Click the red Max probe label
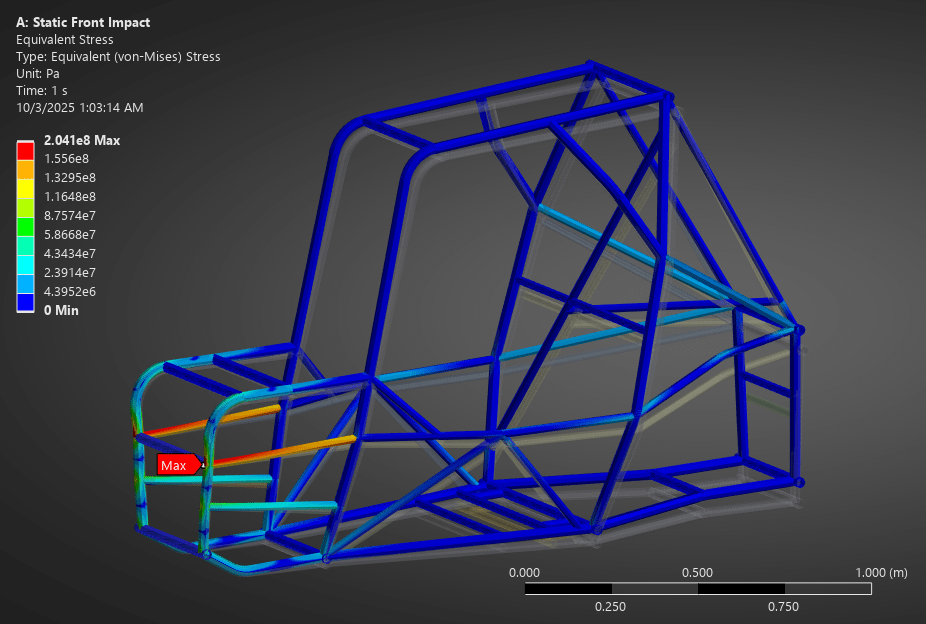 coord(176,465)
